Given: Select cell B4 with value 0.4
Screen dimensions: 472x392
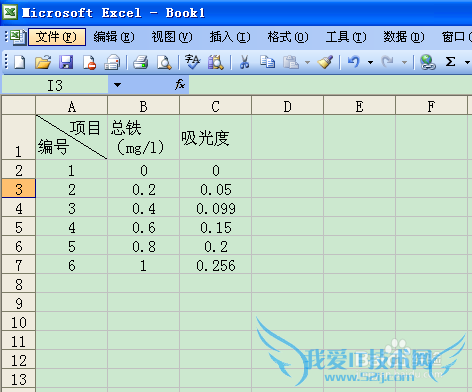Looking at the screenshot, I should pos(144,208).
